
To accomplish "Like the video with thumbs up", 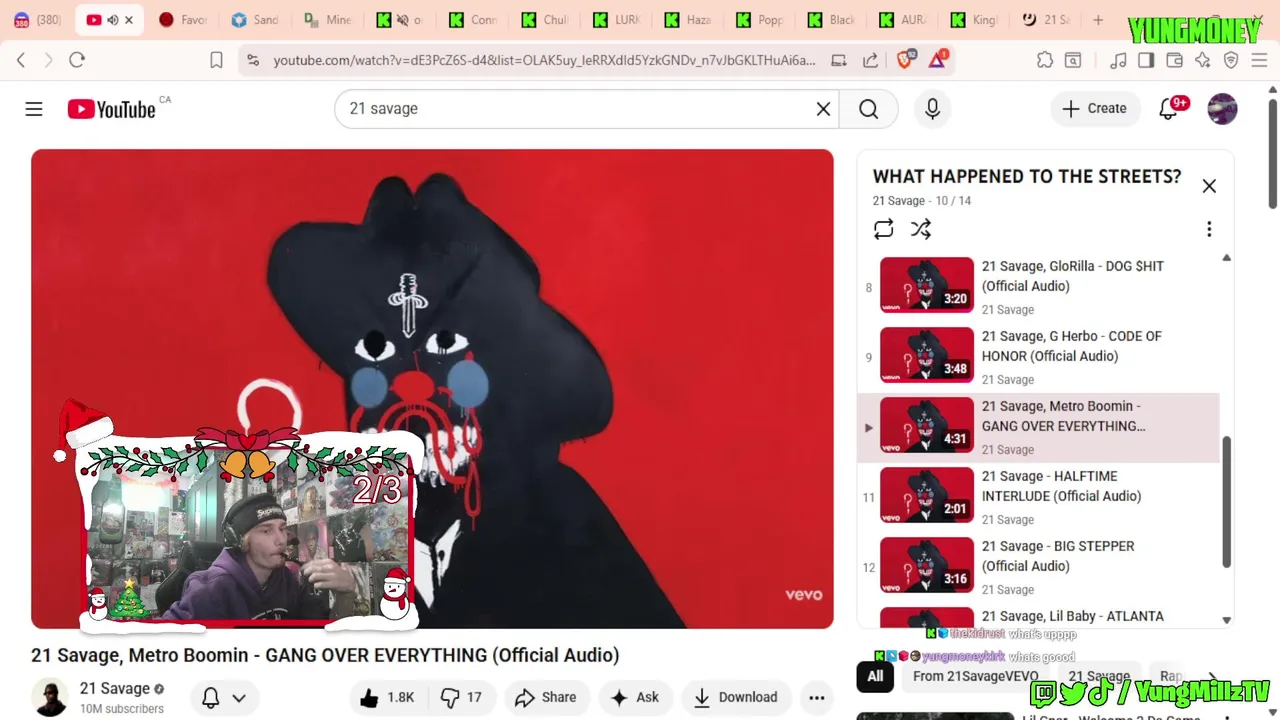I will coord(387,697).
